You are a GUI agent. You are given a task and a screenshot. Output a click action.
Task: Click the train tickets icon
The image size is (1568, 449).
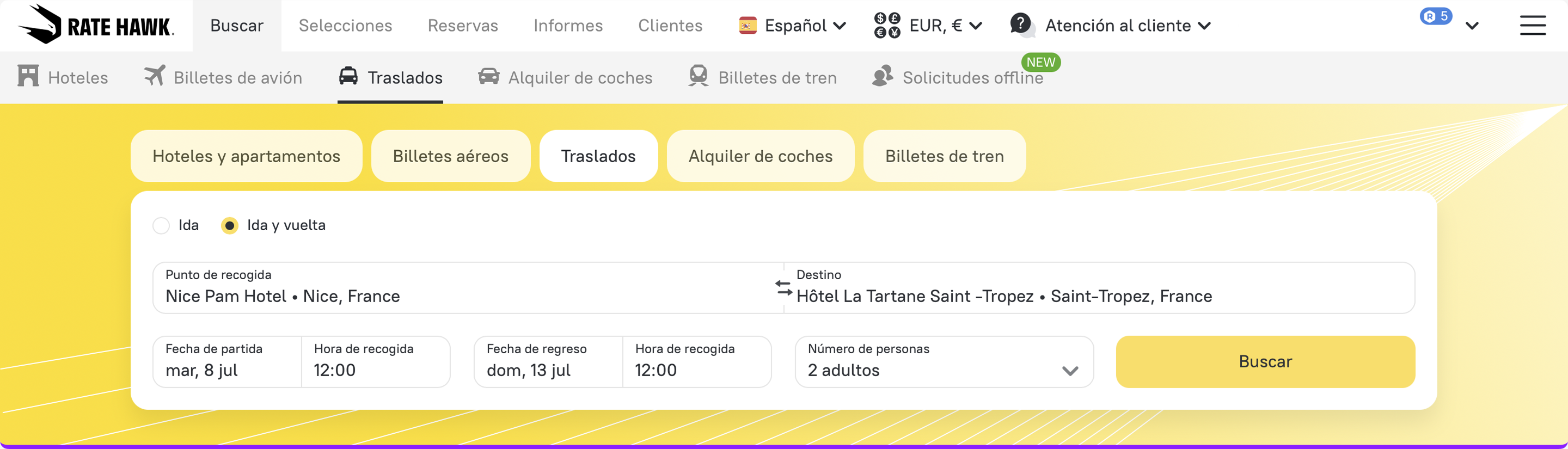698,77
